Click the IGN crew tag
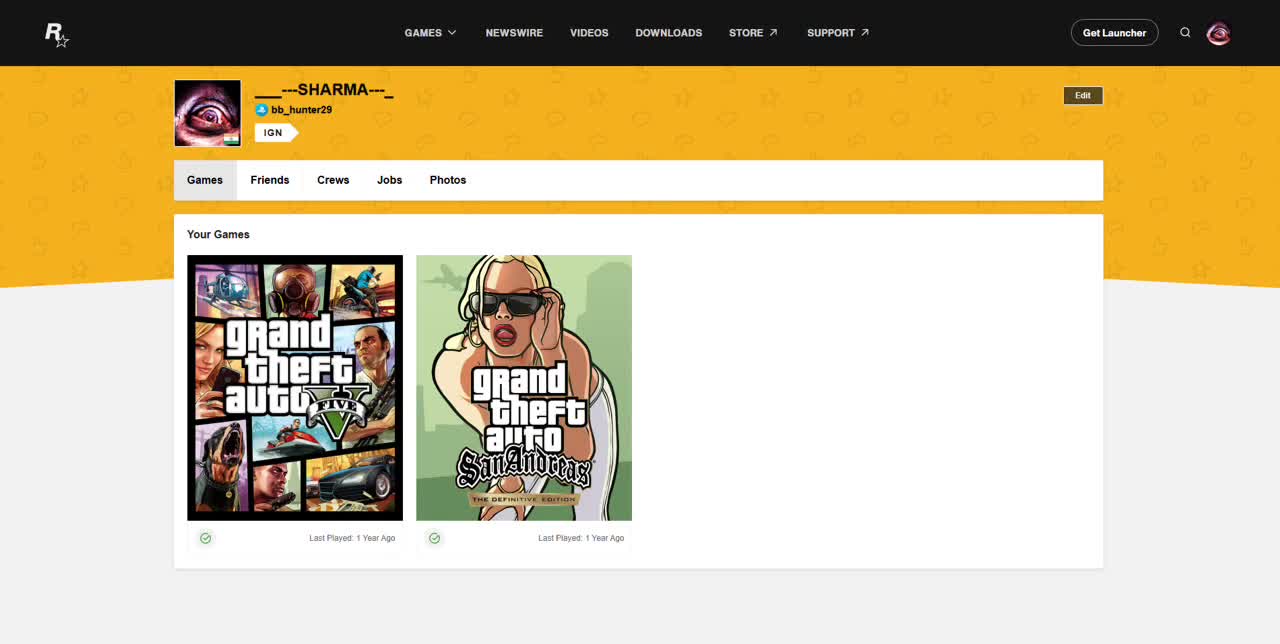Screen dimensions: 1280x644 click(275, 132)
